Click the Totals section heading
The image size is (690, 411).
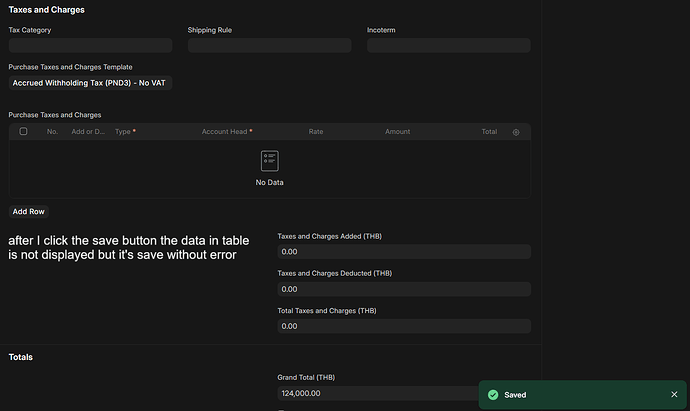21,357
